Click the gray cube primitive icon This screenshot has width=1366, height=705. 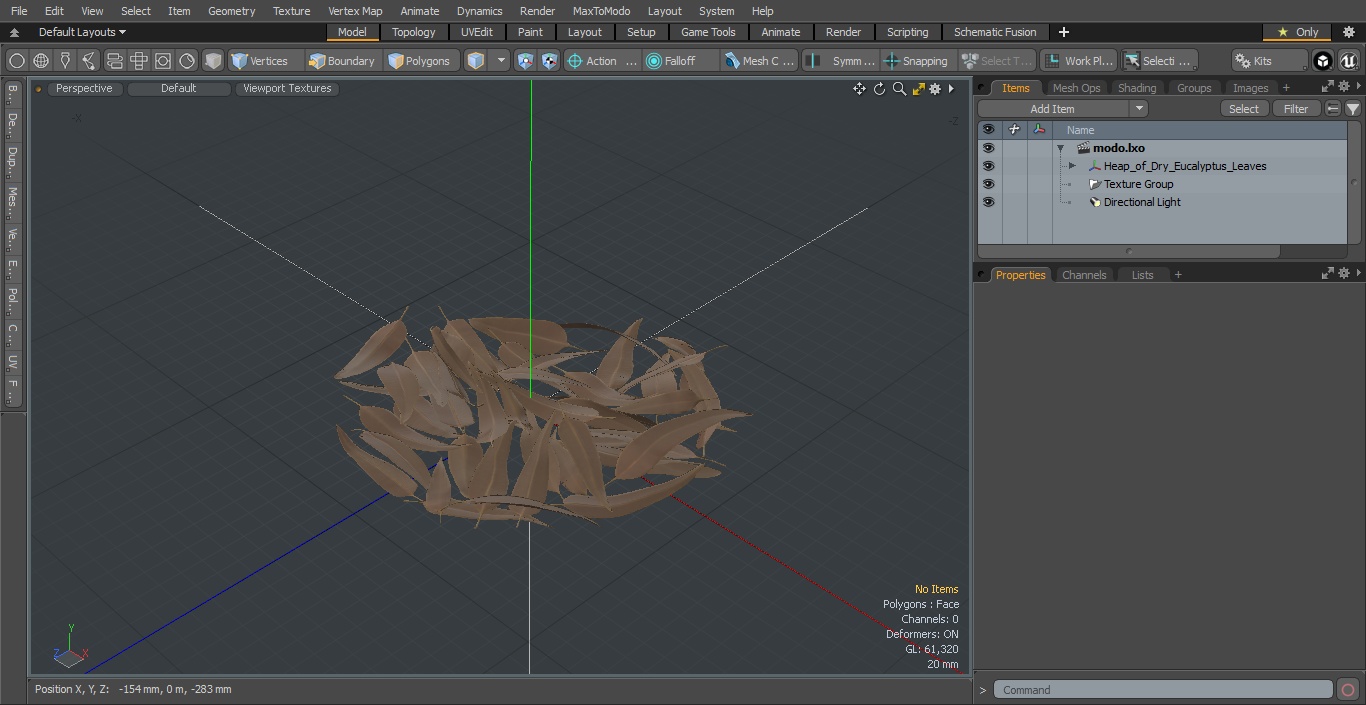pos(212,61)
